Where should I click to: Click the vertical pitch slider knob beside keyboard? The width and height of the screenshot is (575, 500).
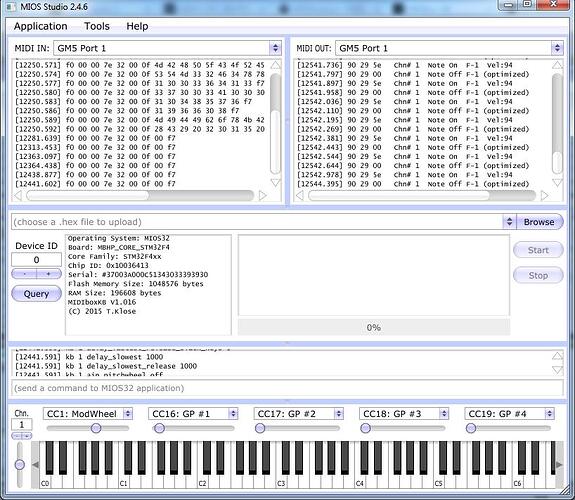[20, 465]
